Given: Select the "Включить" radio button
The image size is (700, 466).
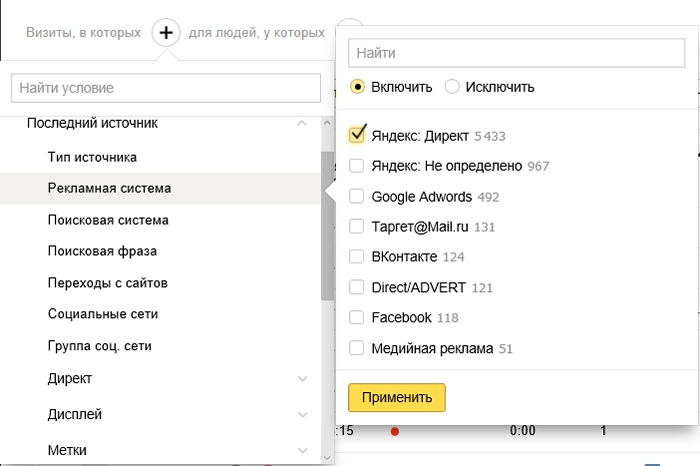Looking at the screenshot, I should tap(358, 87).
